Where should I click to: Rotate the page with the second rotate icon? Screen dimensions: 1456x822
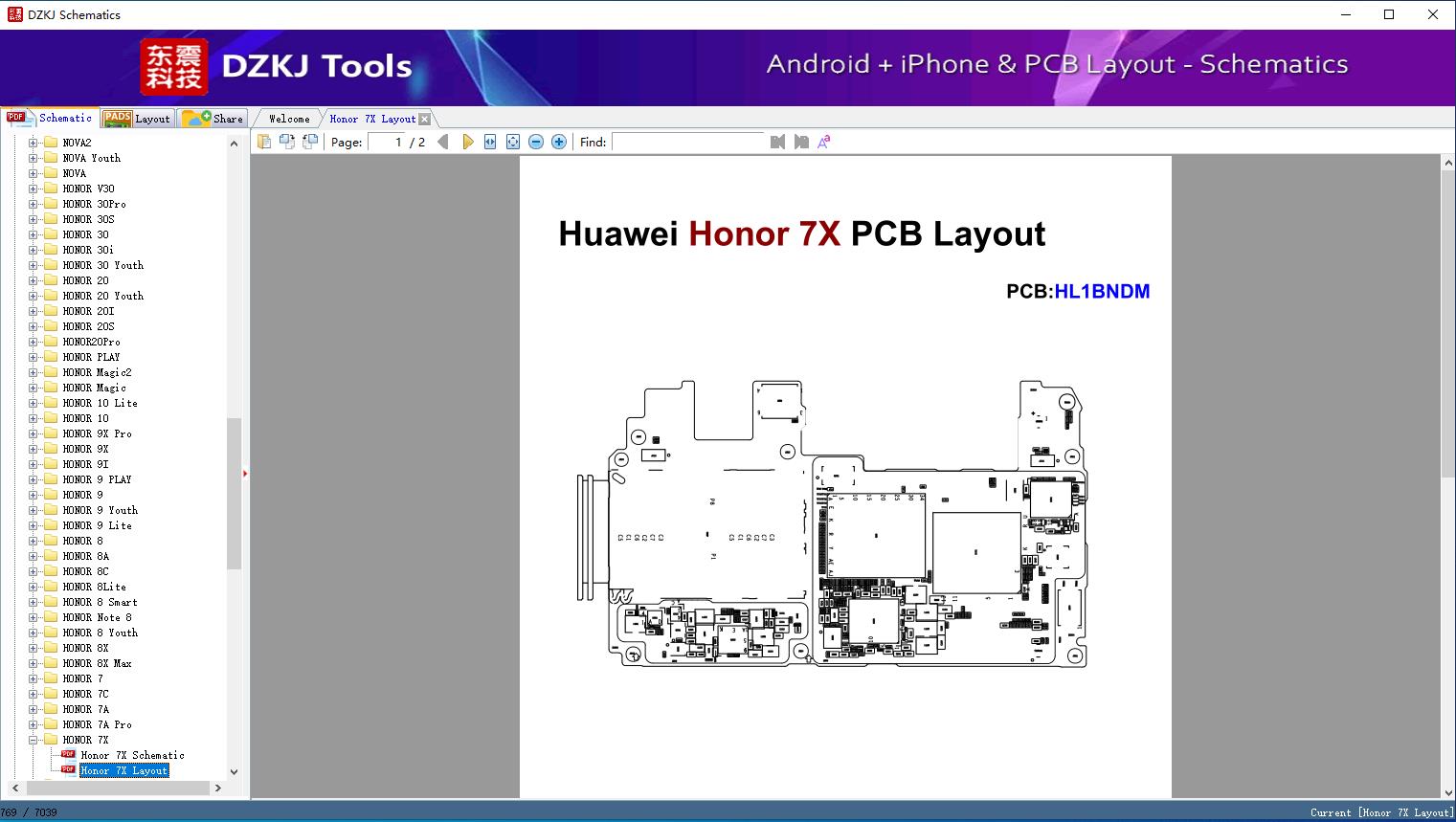point(309,142)
